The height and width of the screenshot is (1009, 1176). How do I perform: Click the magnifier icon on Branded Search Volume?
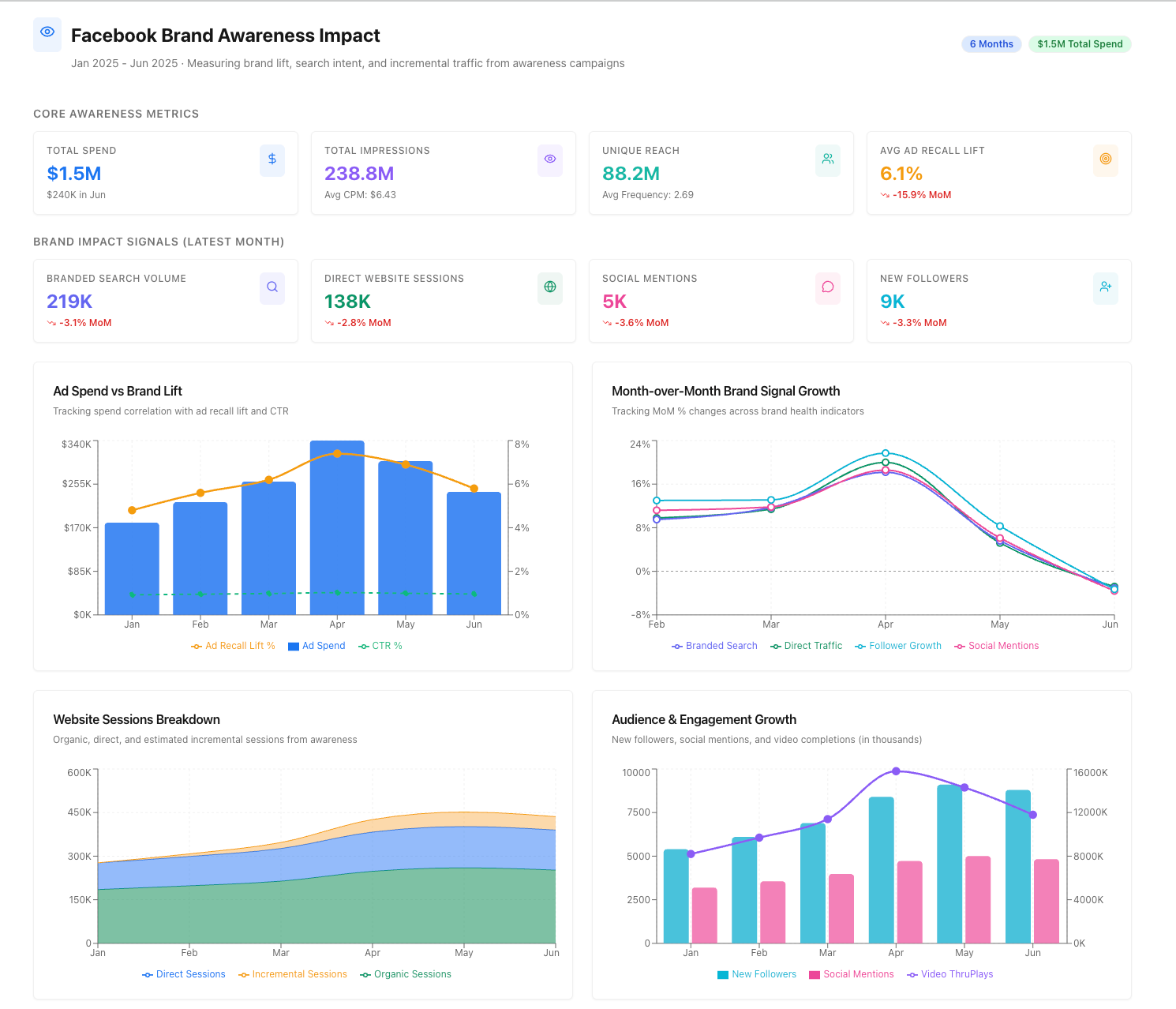pyautogui.click(x=272, y=287)
